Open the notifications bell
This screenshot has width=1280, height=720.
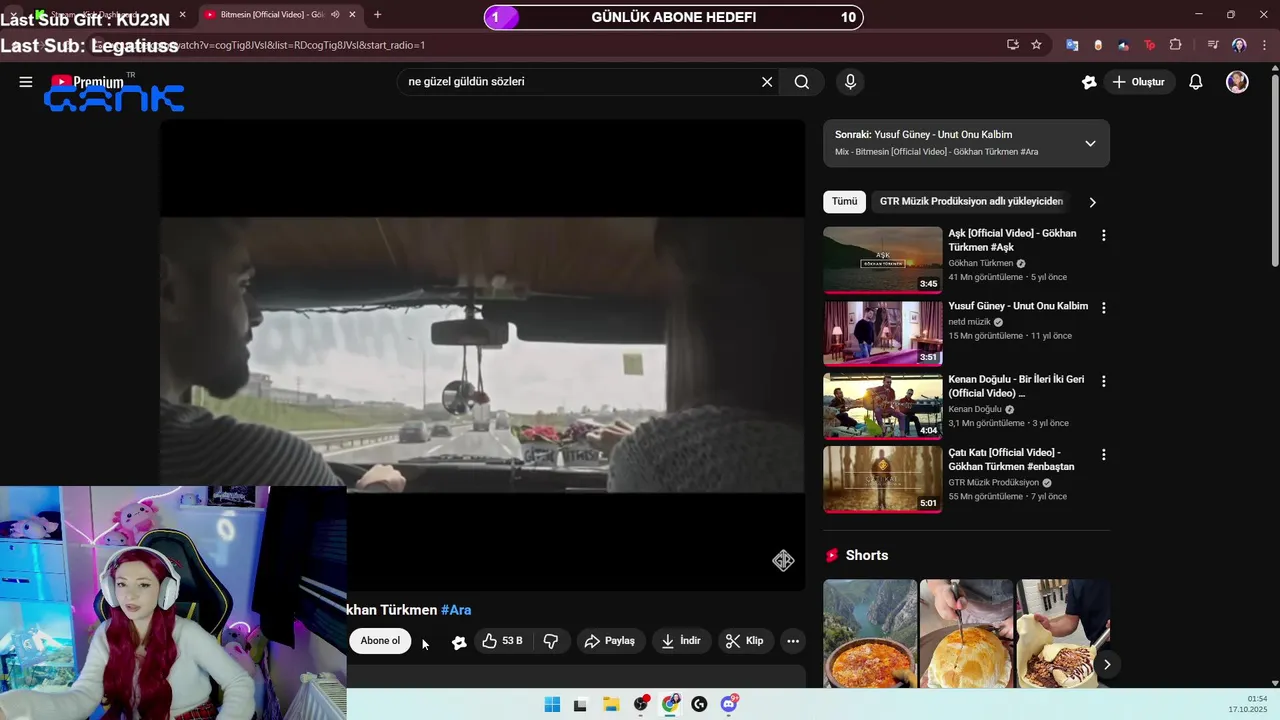(1196, 82)
